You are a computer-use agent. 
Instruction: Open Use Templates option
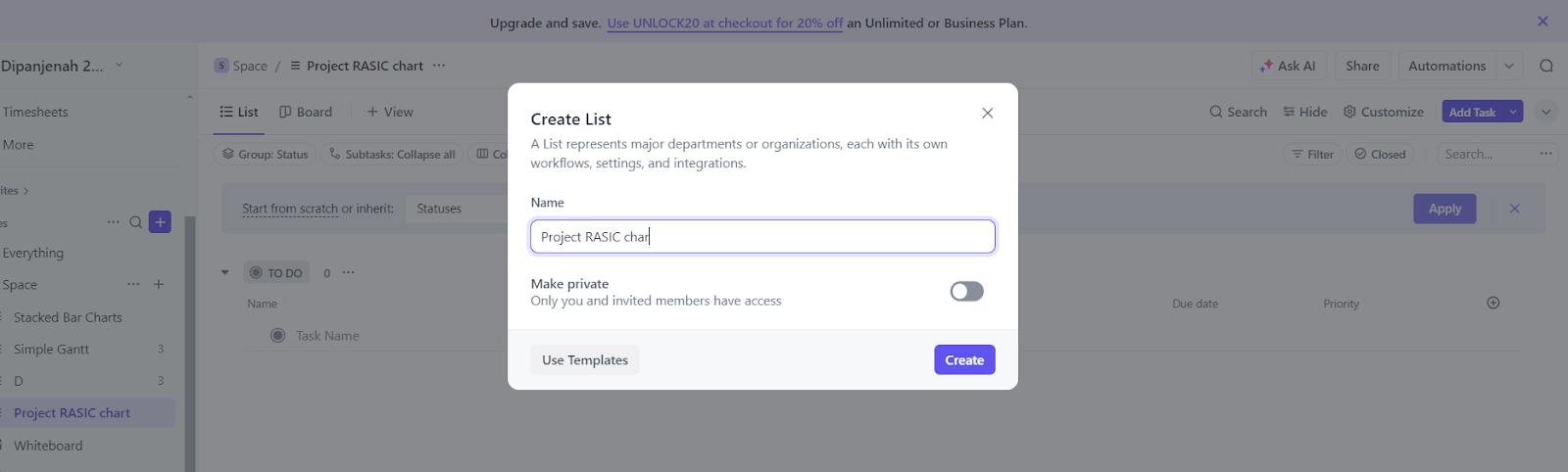point(585,360)
